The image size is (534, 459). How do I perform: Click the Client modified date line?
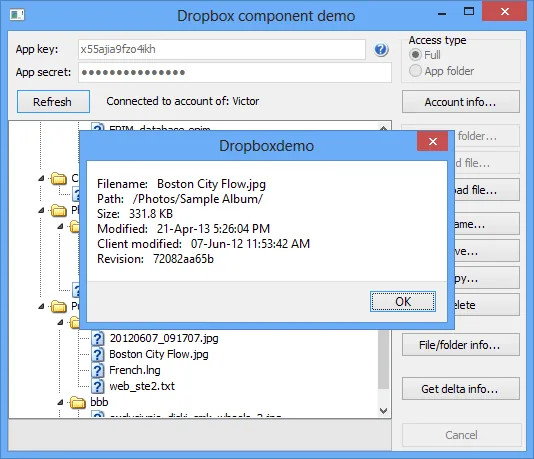pos(203,244)
